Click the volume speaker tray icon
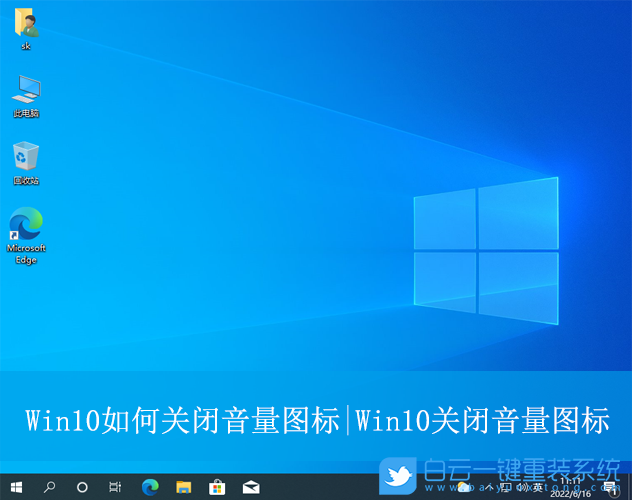The image size is (632, 500). 522,488
